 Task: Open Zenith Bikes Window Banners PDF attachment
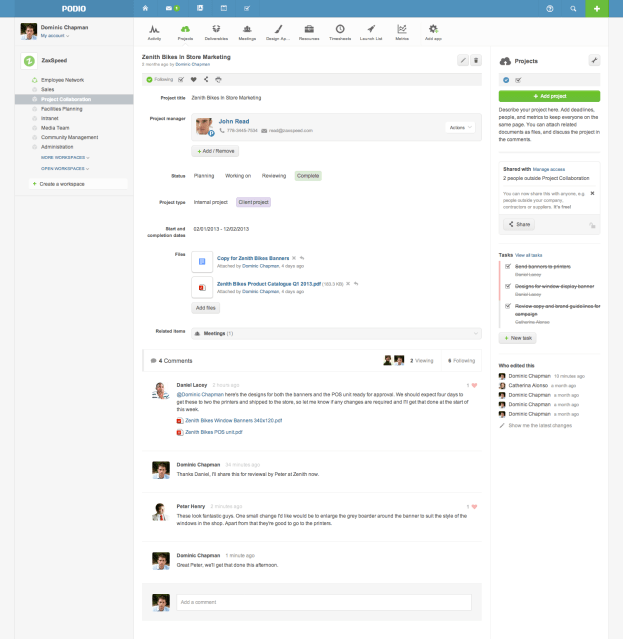point(233,421)
